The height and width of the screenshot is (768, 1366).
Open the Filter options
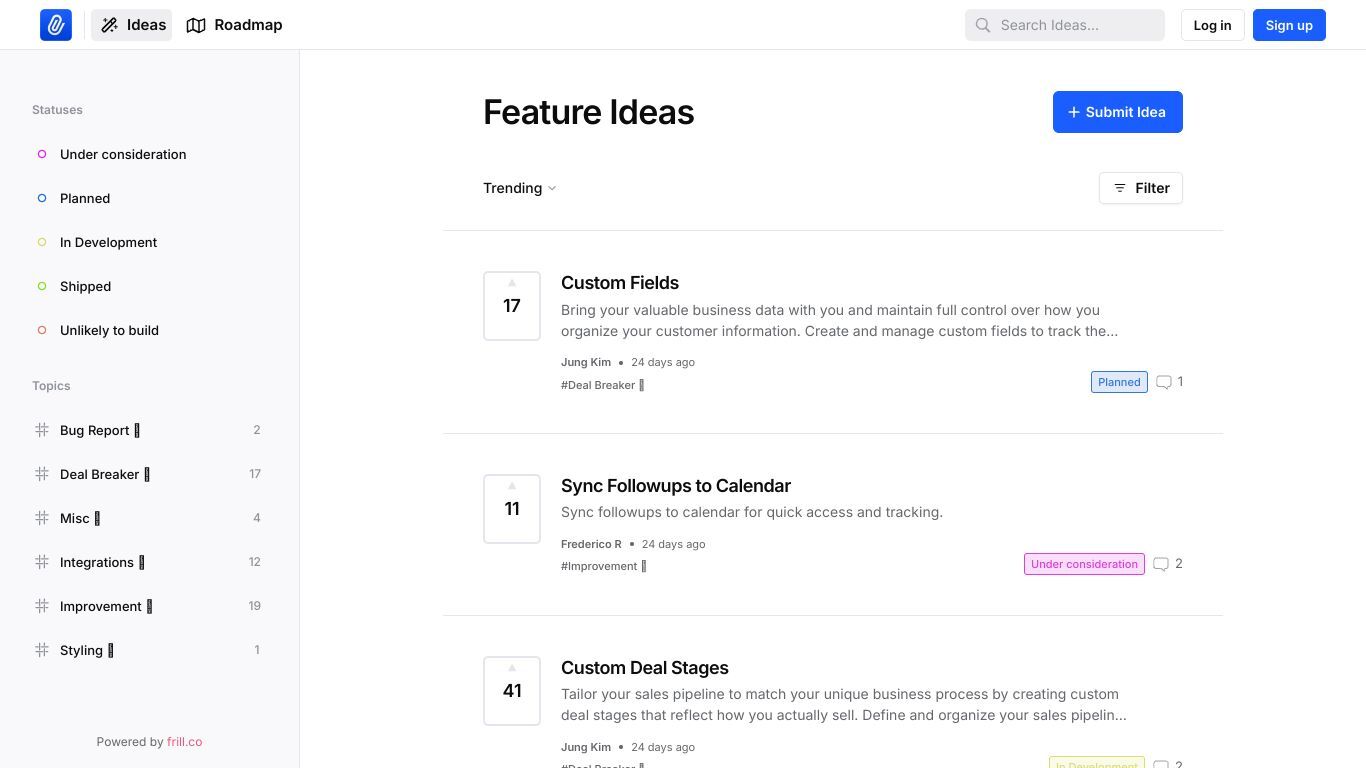[x=1141, y=188]
